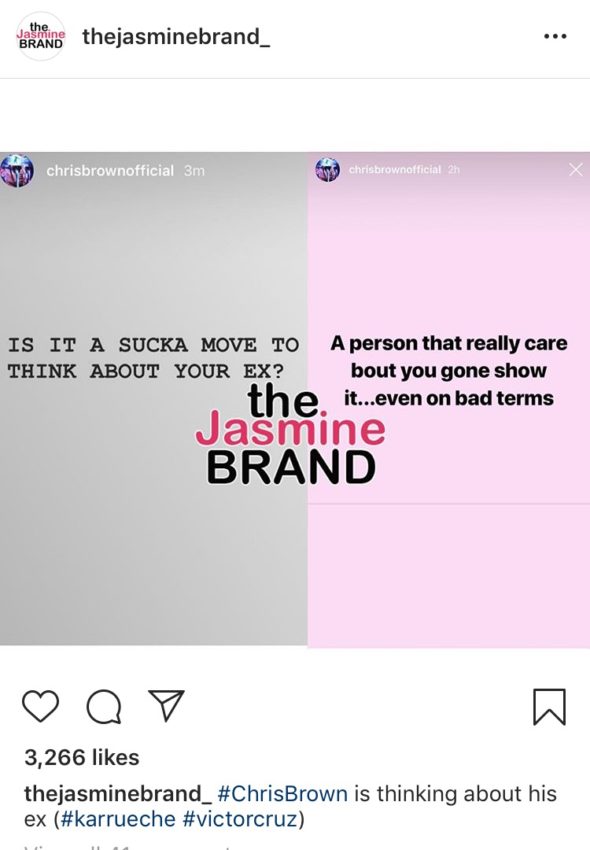590x850 pixels.
Task: Tap thejasminebrand_ profile avatar in header
Action: coord(41,36)
